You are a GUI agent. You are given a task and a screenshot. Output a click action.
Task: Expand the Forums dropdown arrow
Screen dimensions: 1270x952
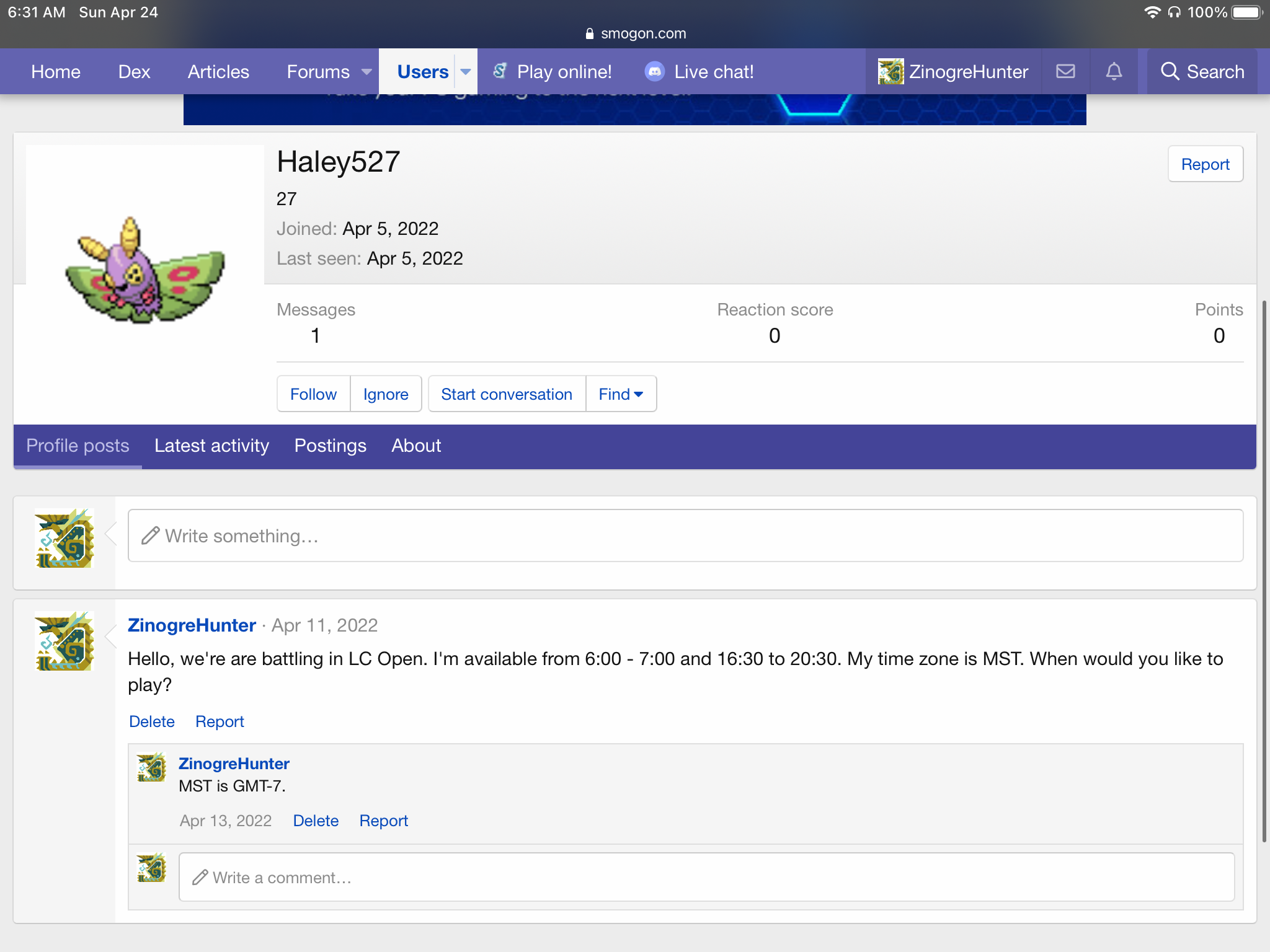[x=366, y=71]
